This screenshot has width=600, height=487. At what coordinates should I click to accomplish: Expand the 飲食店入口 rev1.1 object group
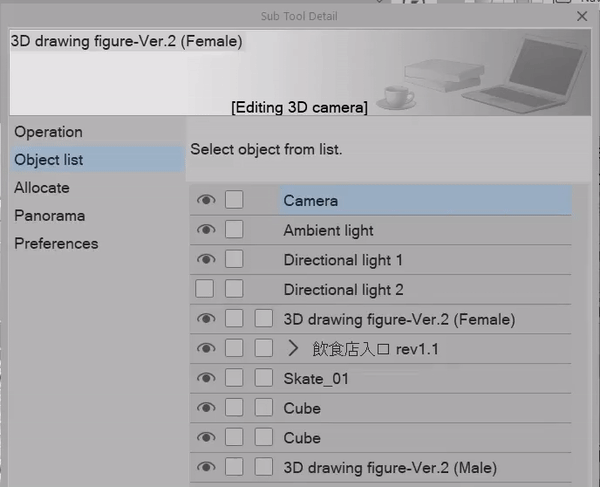[x=292, y=348]
